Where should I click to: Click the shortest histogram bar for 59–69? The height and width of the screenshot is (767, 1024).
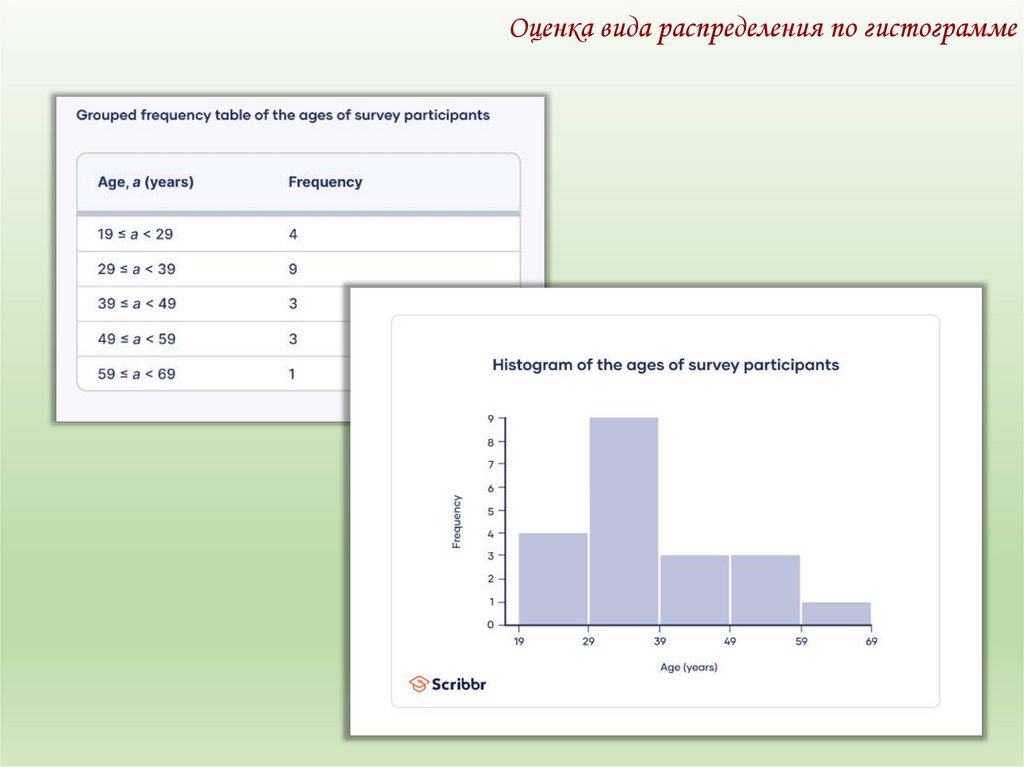click(837, 613)
